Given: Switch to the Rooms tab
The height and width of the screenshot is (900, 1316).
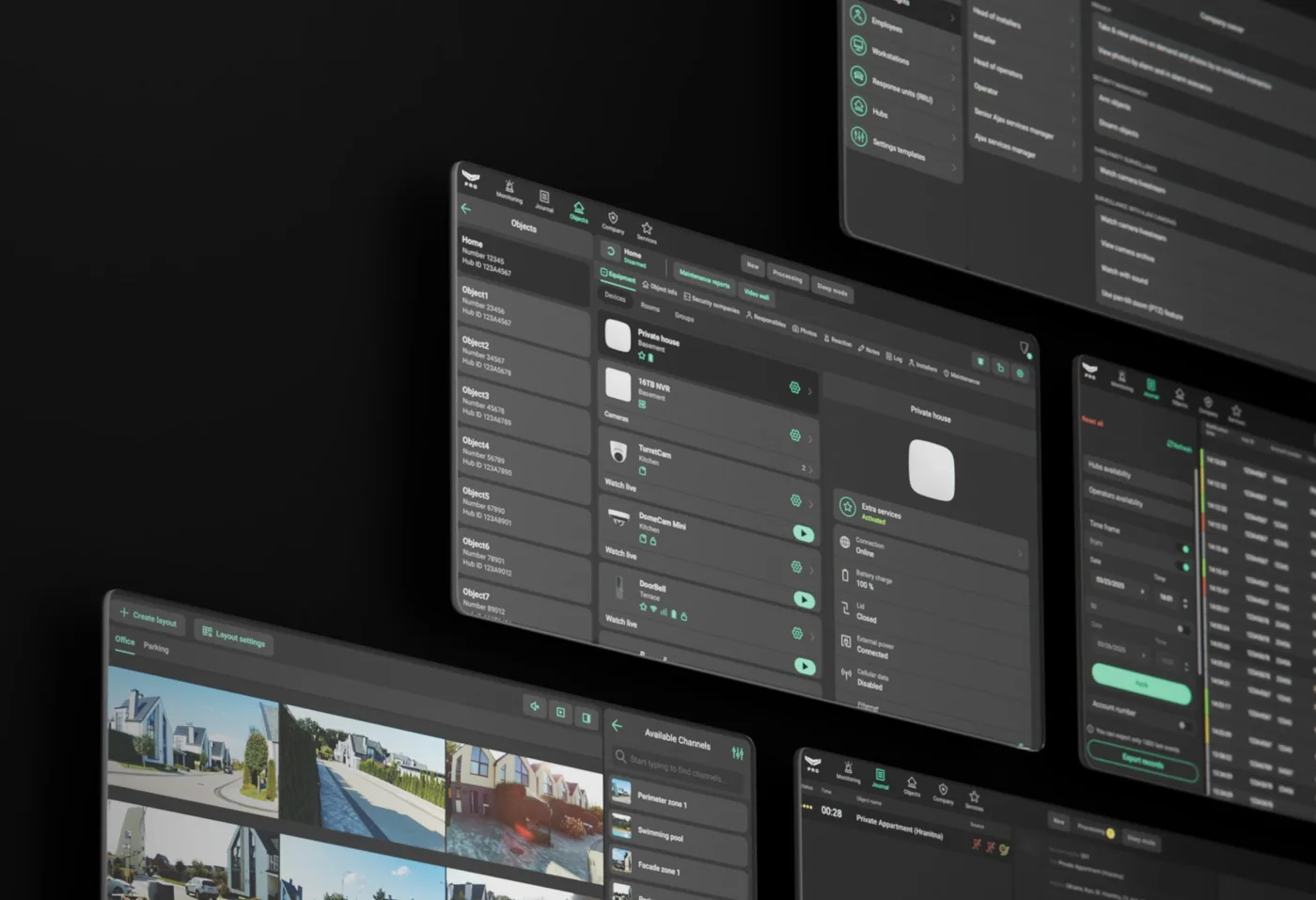Looking at the screenshot, I should coord(650,307).
